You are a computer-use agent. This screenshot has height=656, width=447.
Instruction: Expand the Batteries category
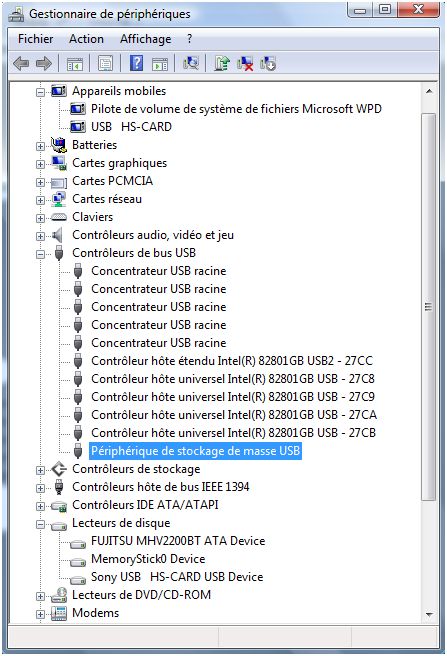pyautogui.click(x=40, y=146)
